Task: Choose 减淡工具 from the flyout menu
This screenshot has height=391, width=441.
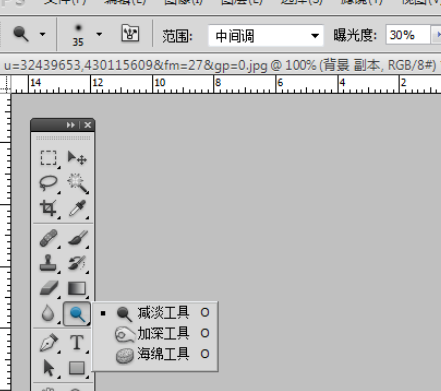Action: coord(155,313)
